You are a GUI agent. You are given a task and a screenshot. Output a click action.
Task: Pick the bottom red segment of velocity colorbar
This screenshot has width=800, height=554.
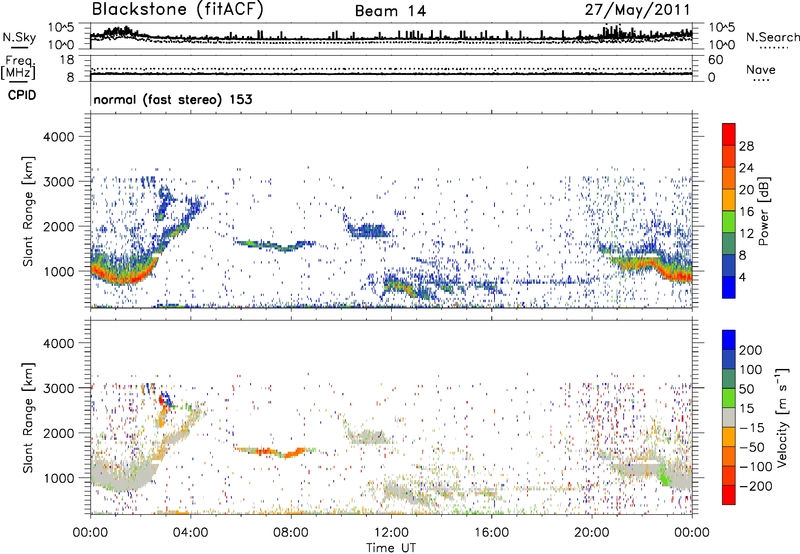[729, 495]
